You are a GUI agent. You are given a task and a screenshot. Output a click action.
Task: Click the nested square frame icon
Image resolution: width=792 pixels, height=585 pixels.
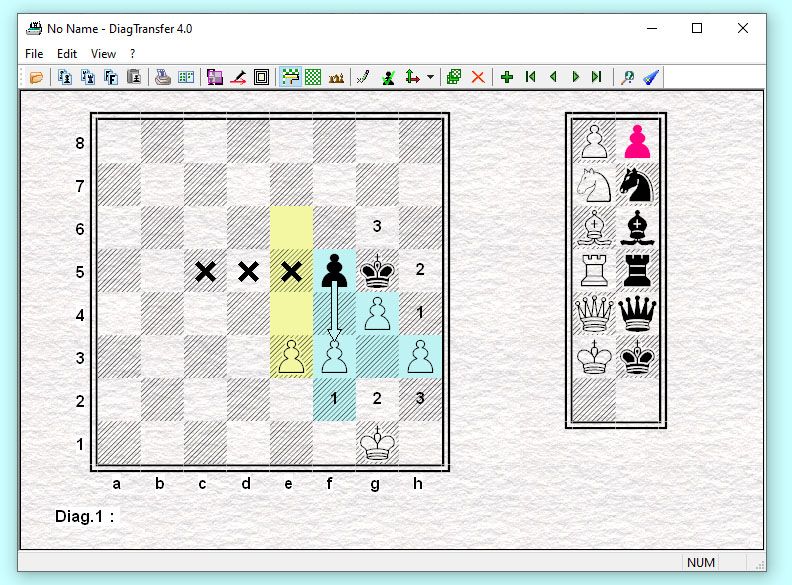[x=261, y=77]
